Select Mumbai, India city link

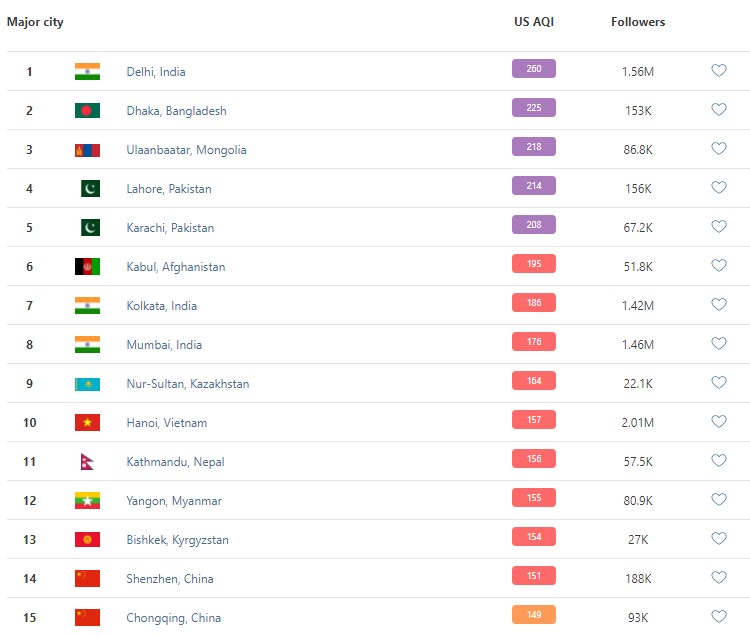164,344
